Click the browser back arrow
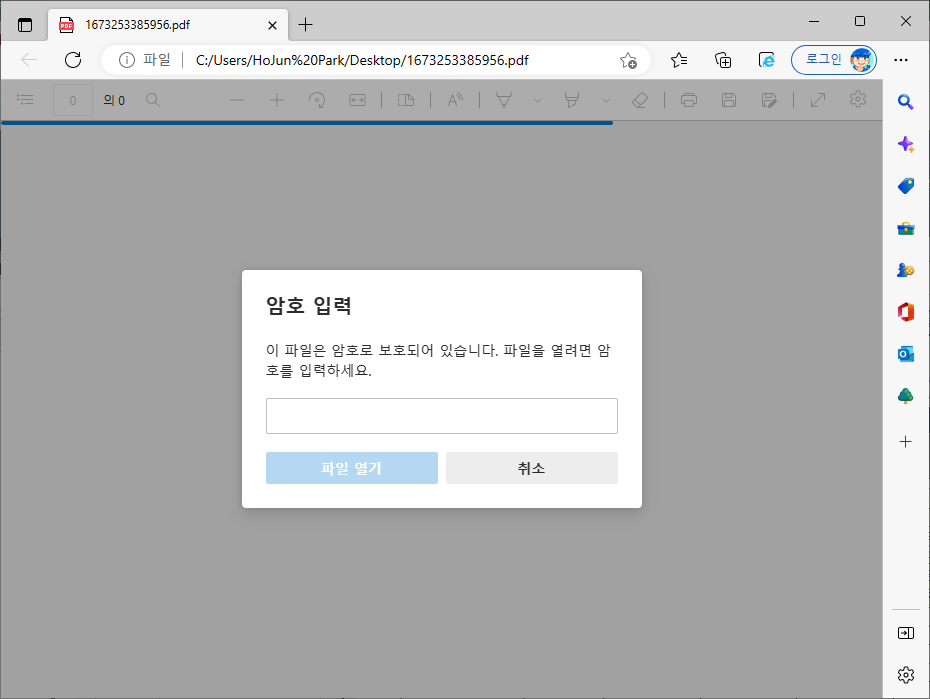The image size is (930, 699). tap(28, 60)
